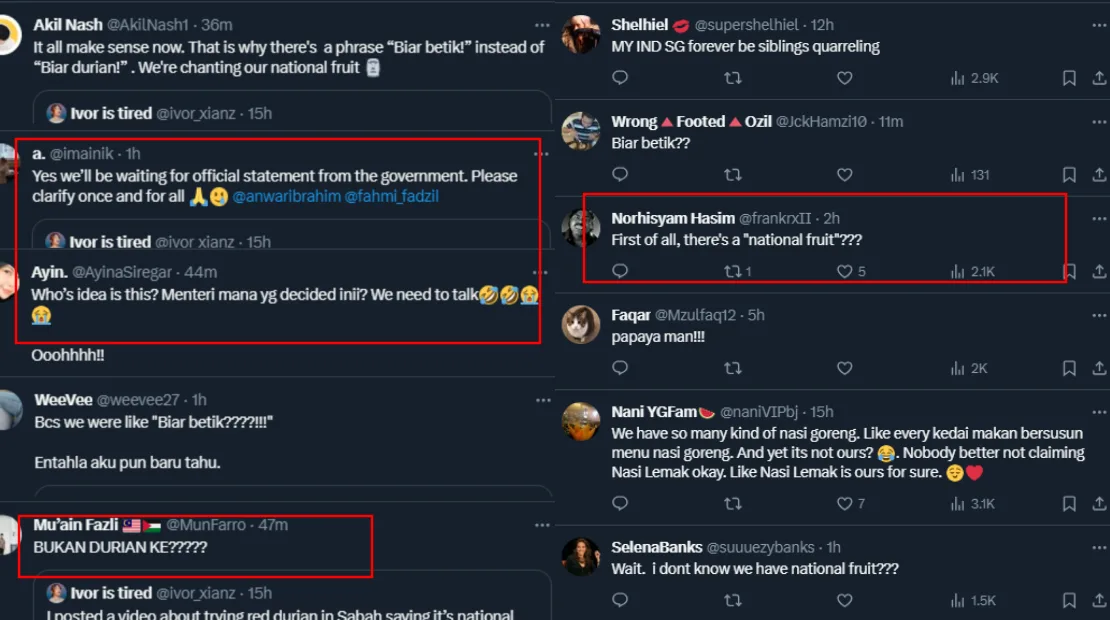Open more options on Mu'ain Fazli's tweet

542,524
